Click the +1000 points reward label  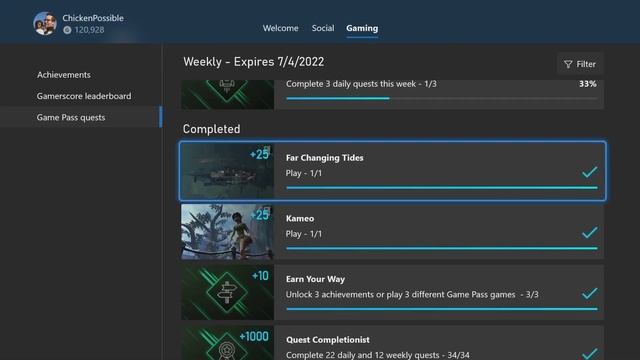(254, 336)
